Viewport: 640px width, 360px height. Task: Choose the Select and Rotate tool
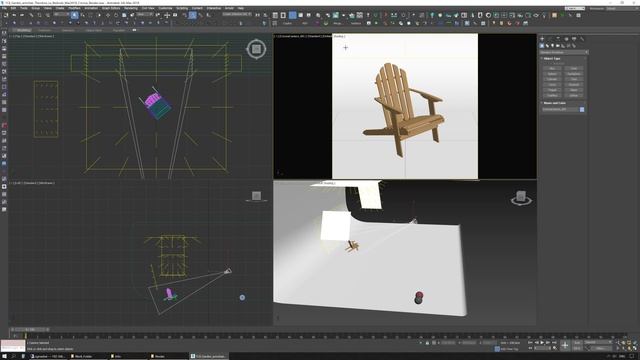click(116, 15)
